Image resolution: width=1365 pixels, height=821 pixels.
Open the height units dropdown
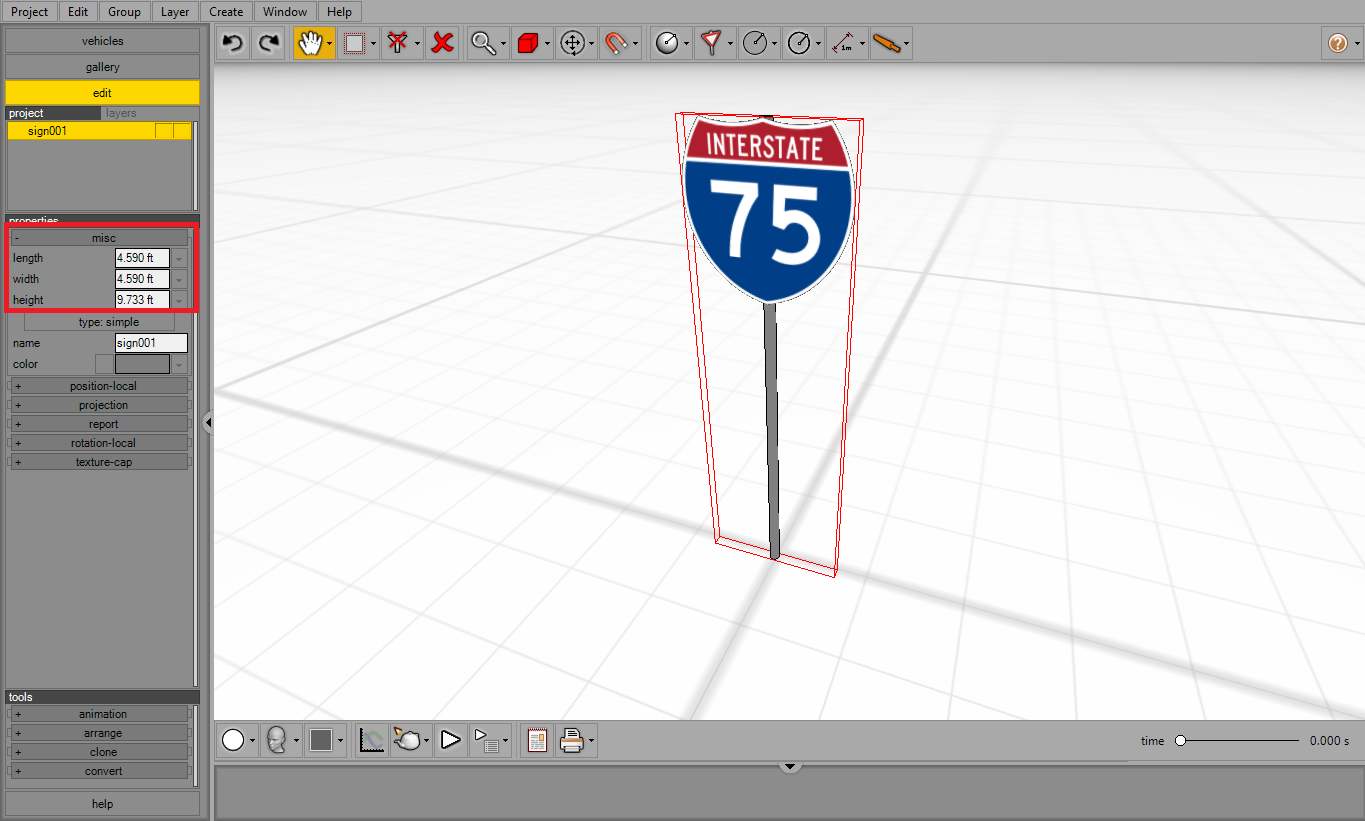[179, 300]
